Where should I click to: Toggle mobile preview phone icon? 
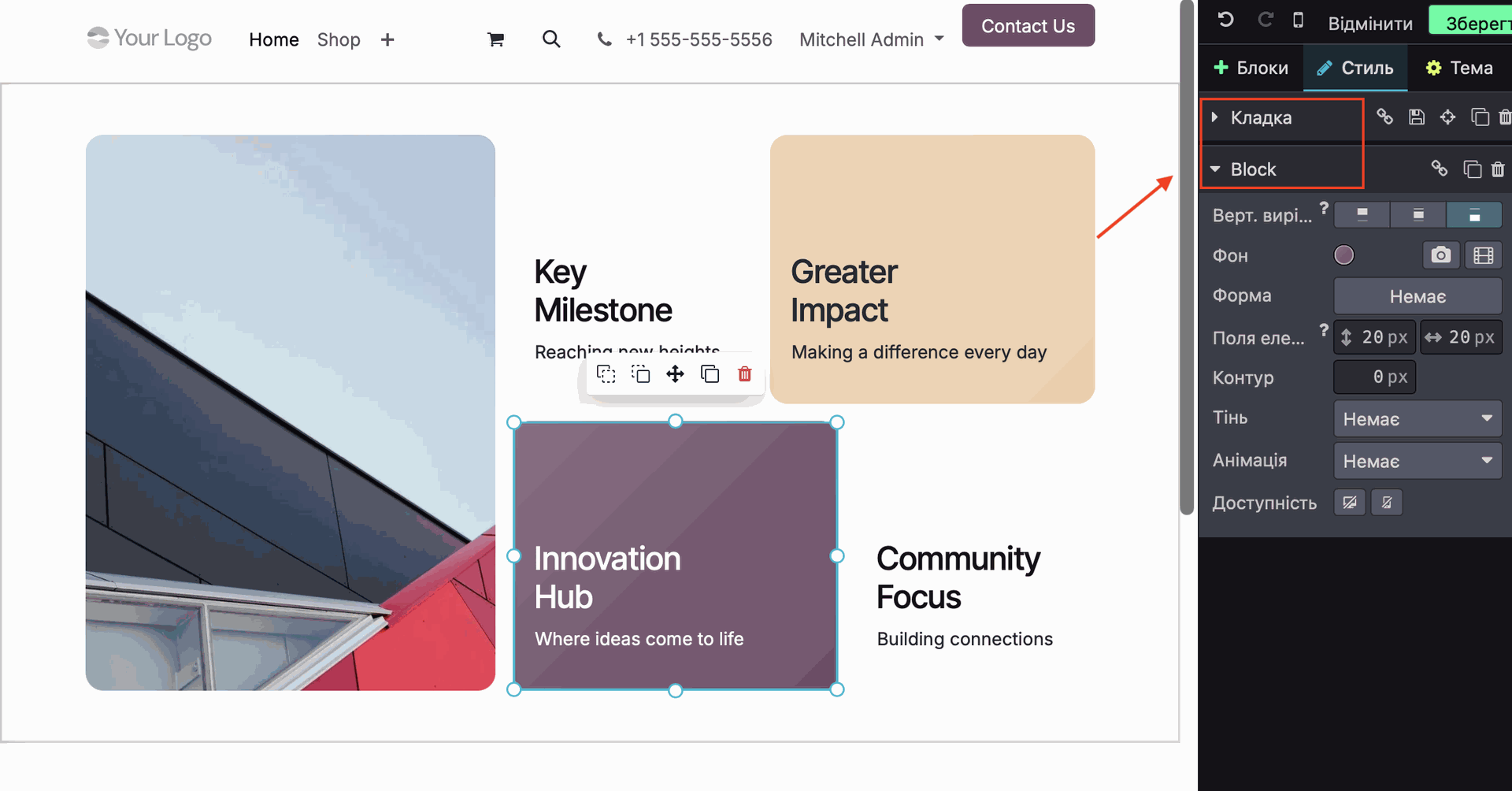coord(1299,20)
